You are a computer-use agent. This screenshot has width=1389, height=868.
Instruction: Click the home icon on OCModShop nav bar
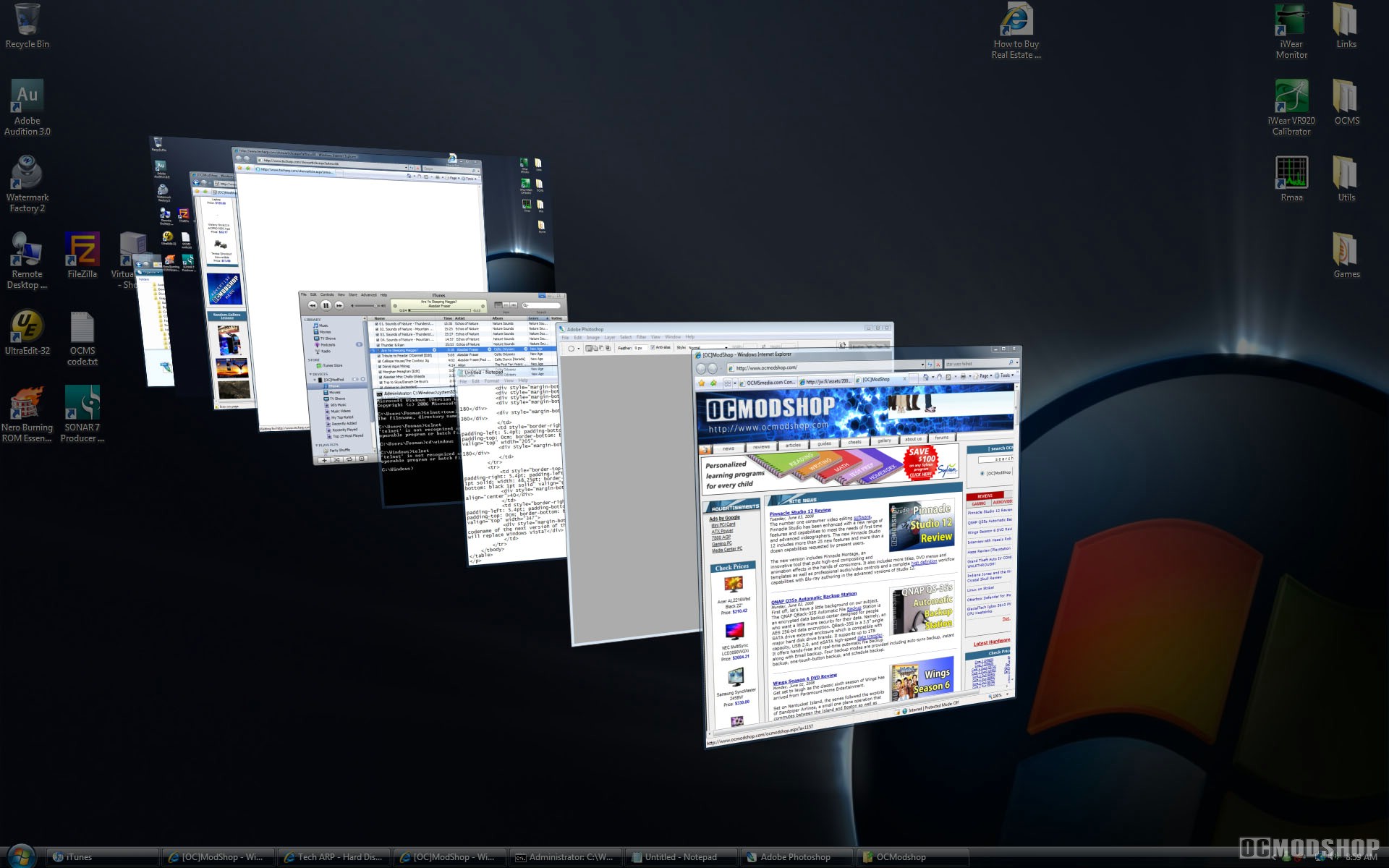pos(706,449)
